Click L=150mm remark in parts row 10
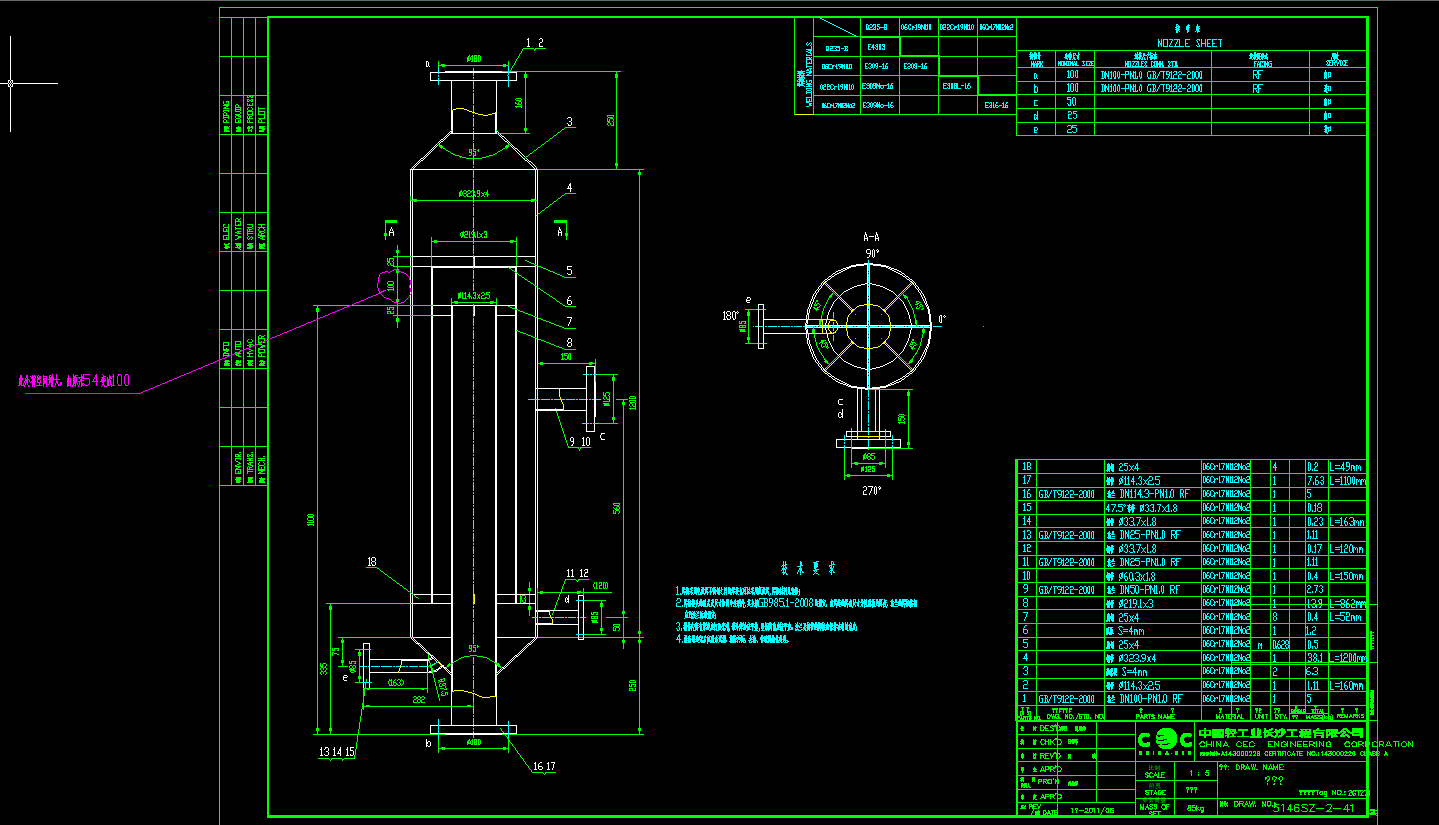The height and width of the screenshot is (825, 1439). [x=1346, y=576]
